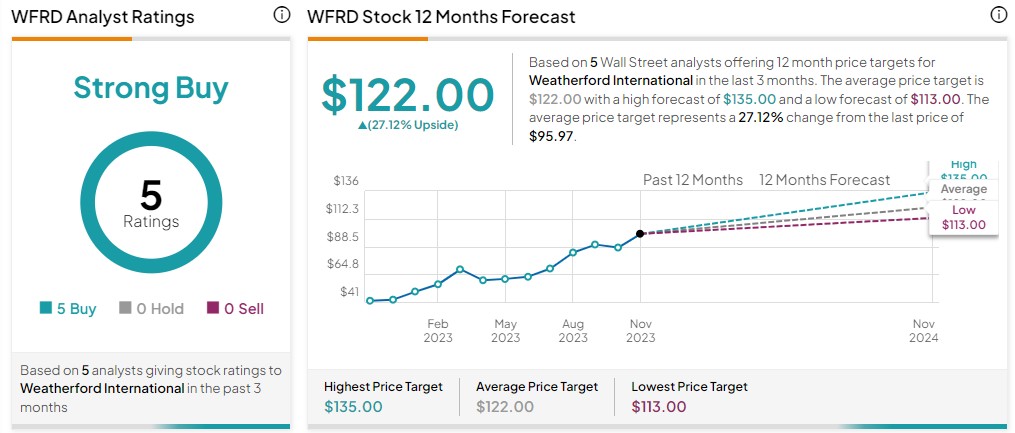The height and width of the screenshot is (433, 1015).
Task: Switch to 12 Months Forecast chart label
Action: [825, 180]
